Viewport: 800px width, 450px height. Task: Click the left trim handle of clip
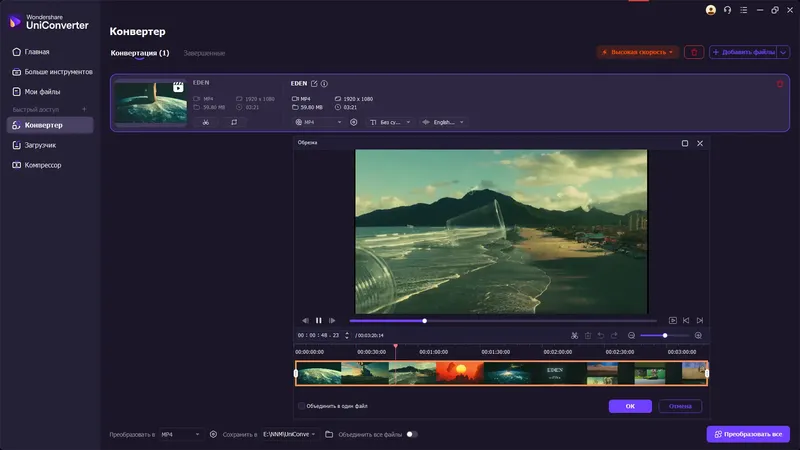(x=296, y=373)
